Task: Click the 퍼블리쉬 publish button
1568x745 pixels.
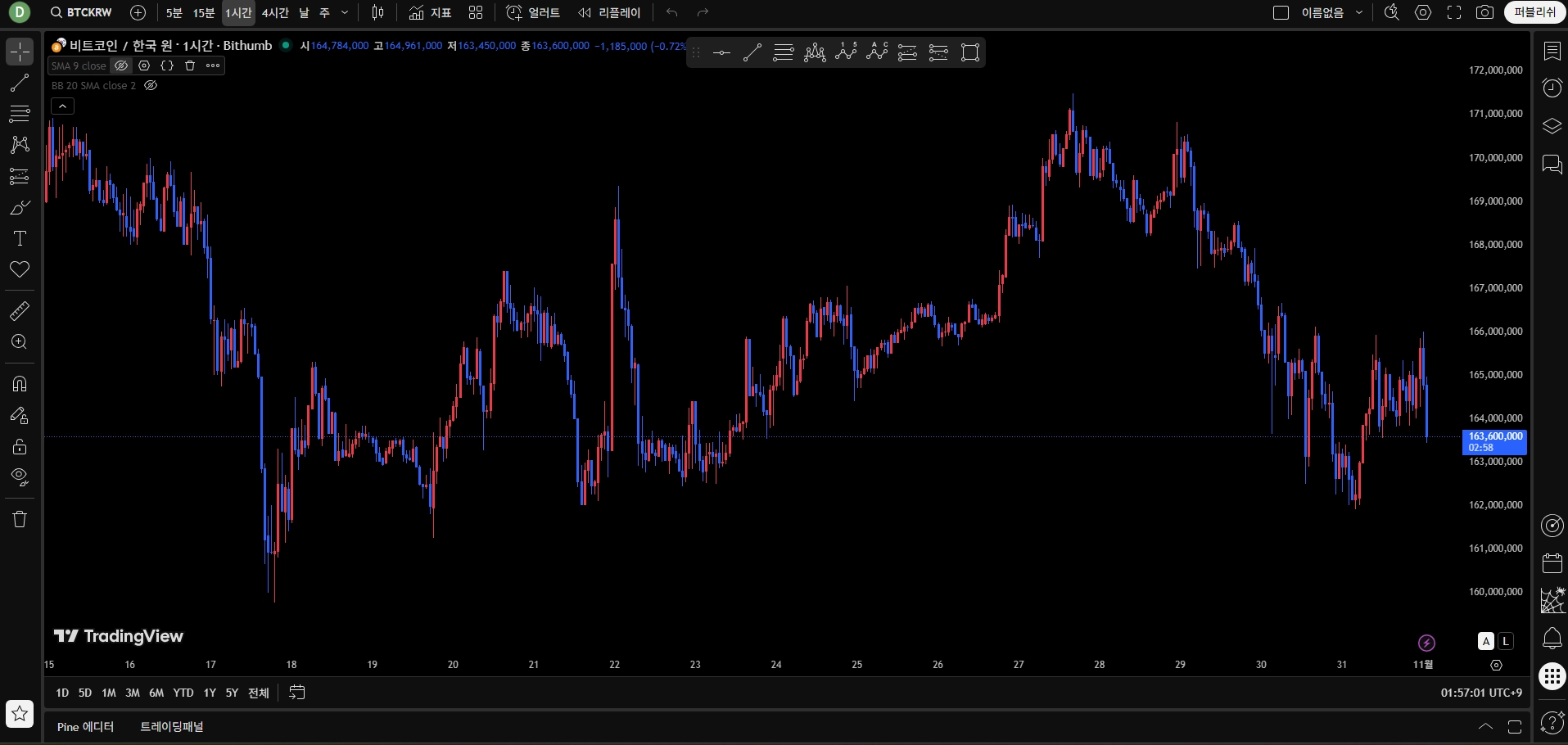Action: pos(1535,12)
